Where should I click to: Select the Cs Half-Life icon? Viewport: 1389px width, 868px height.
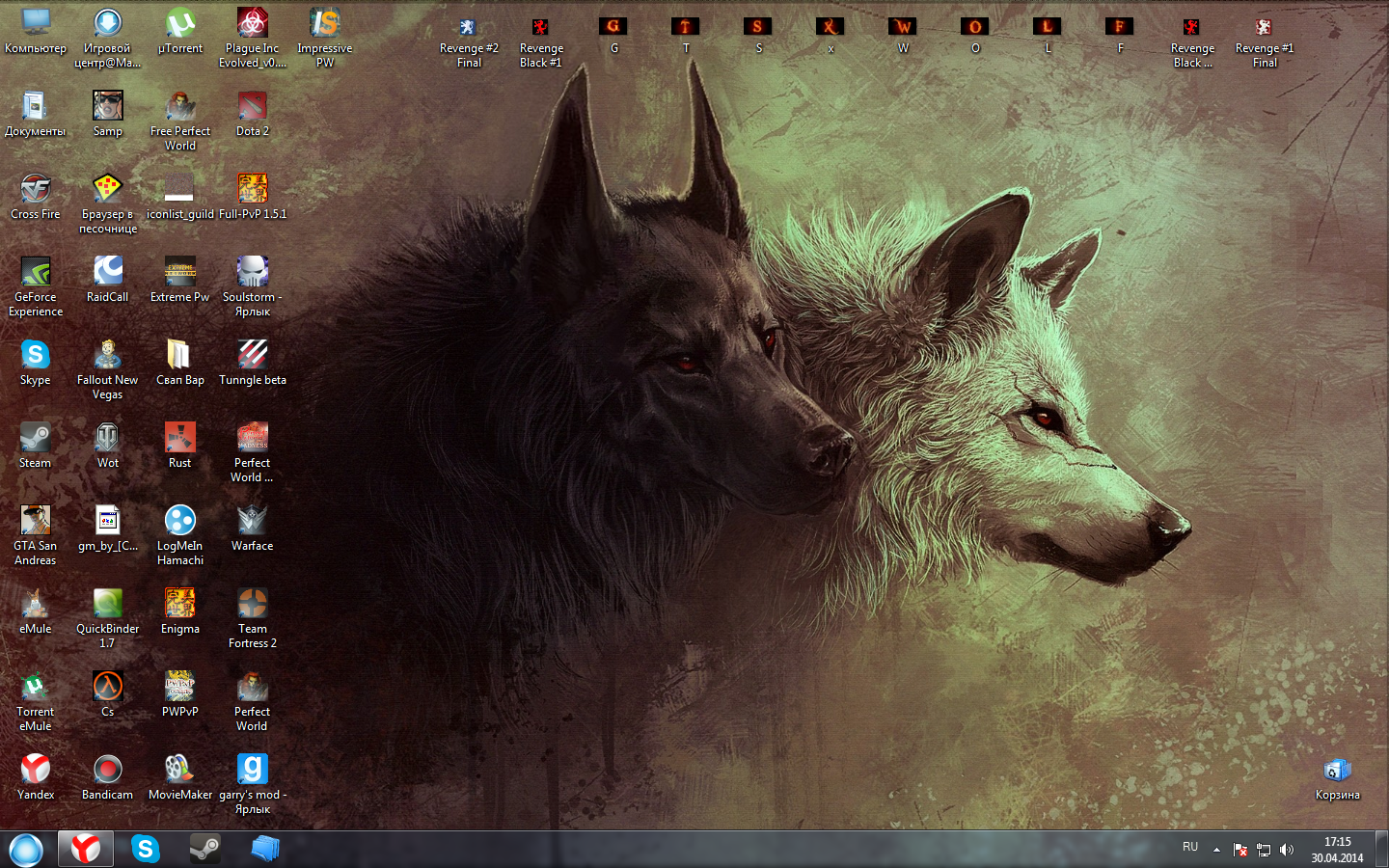pyautogui.click(x=108, y=694)
